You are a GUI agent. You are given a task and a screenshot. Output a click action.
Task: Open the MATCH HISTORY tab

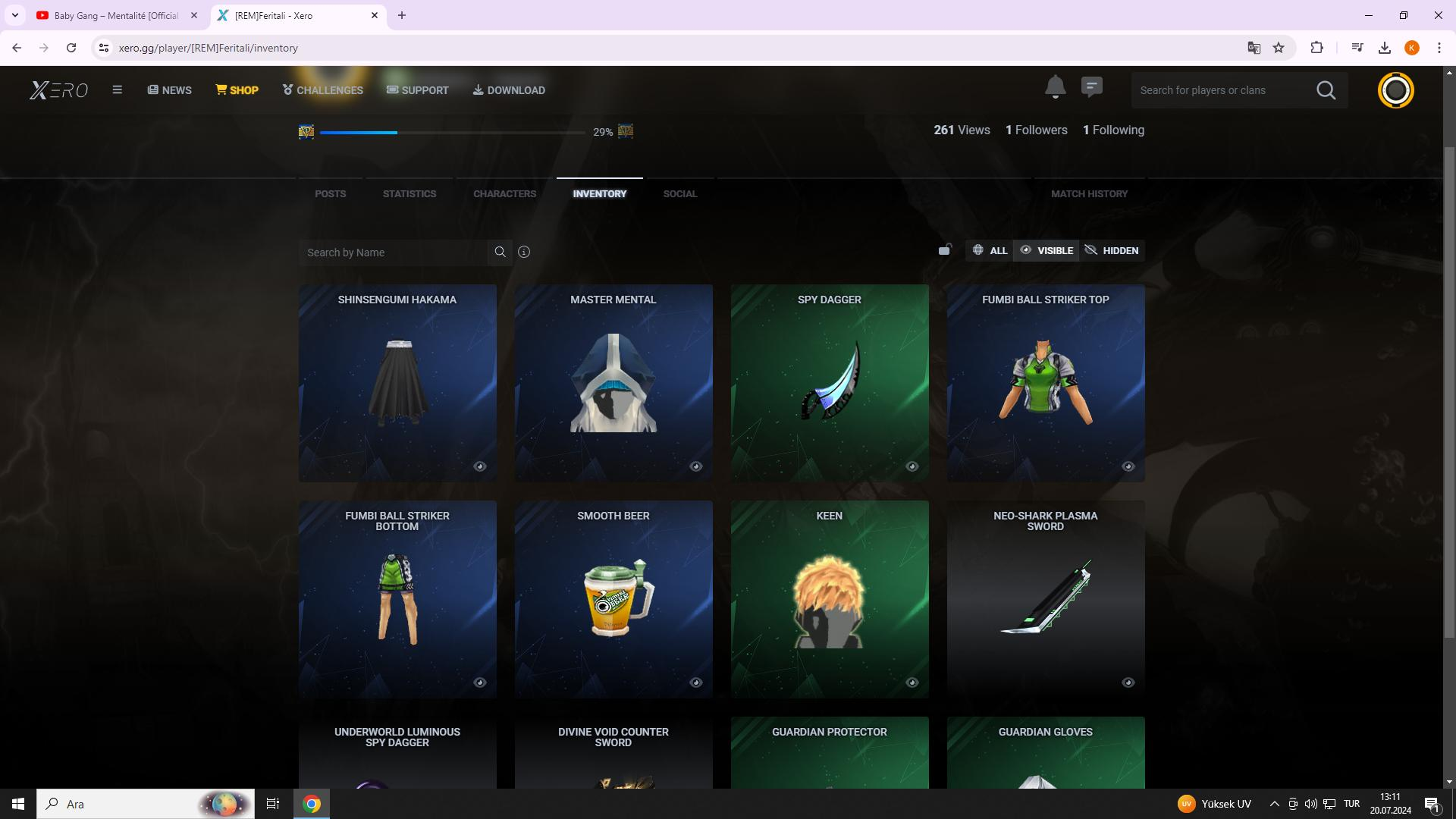[1089, 194]
